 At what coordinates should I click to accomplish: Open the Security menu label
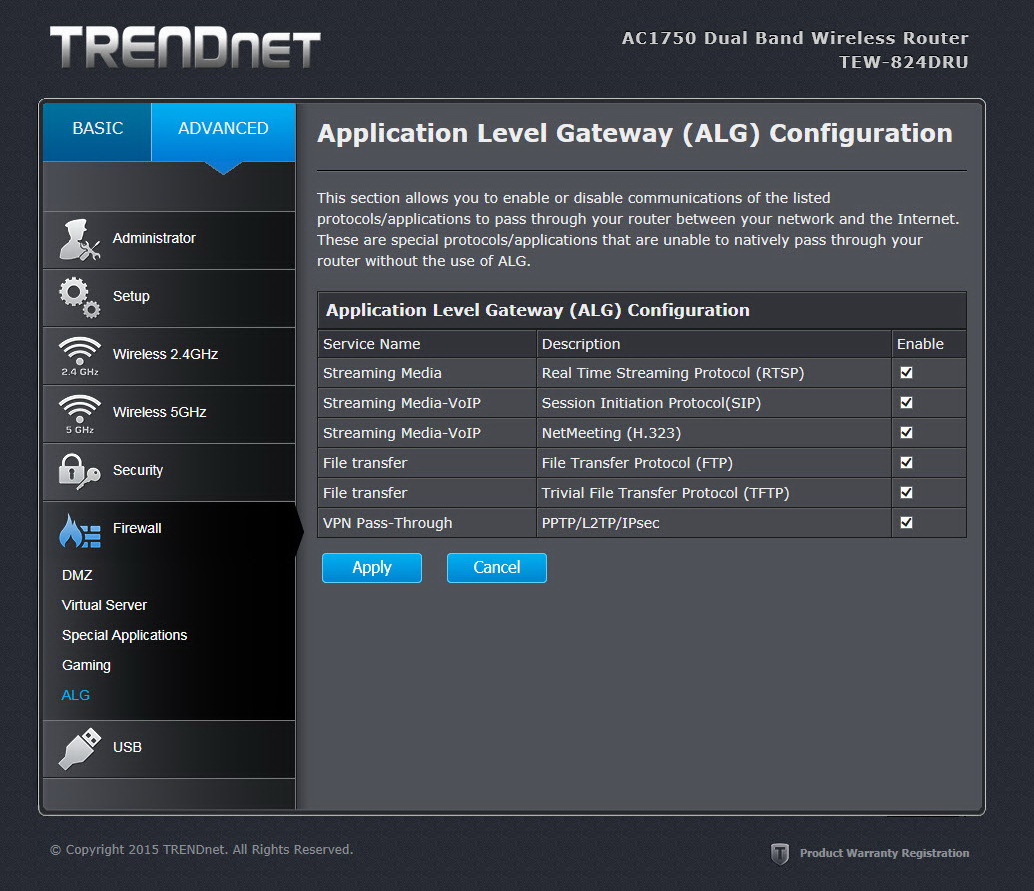pyautogui.click(x=138, y=470)
